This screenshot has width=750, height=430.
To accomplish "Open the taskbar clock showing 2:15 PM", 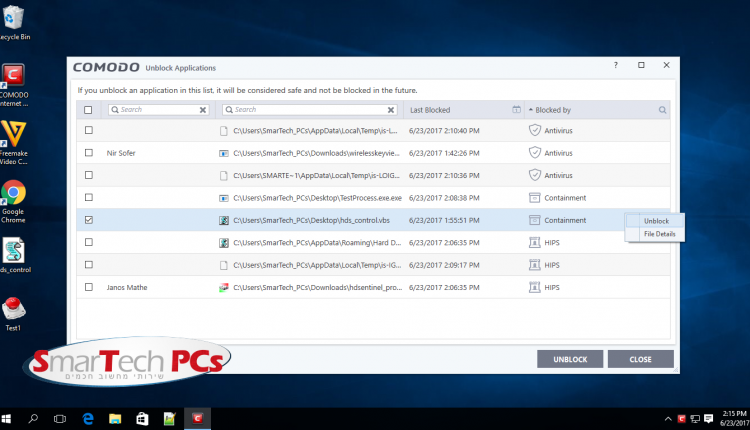I will [734, 419].
